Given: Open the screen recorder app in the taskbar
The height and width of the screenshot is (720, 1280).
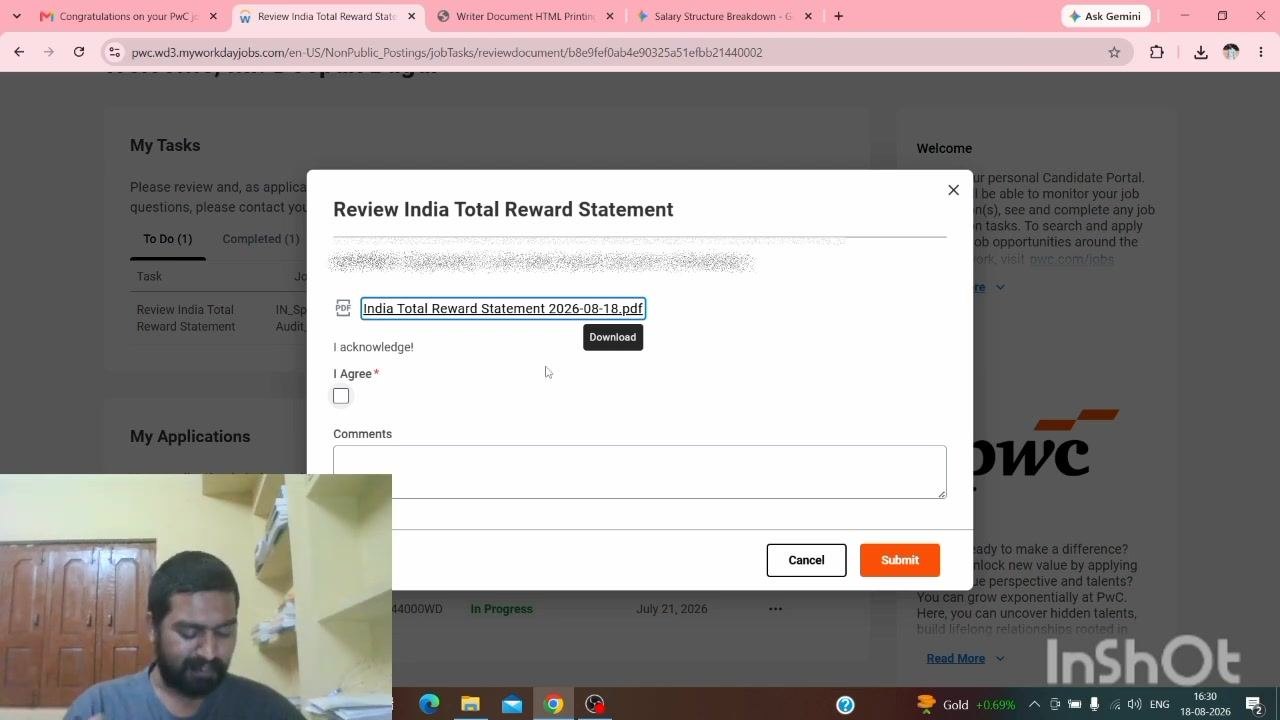Looking at the screenshot, I should click(x=595, y=704).
